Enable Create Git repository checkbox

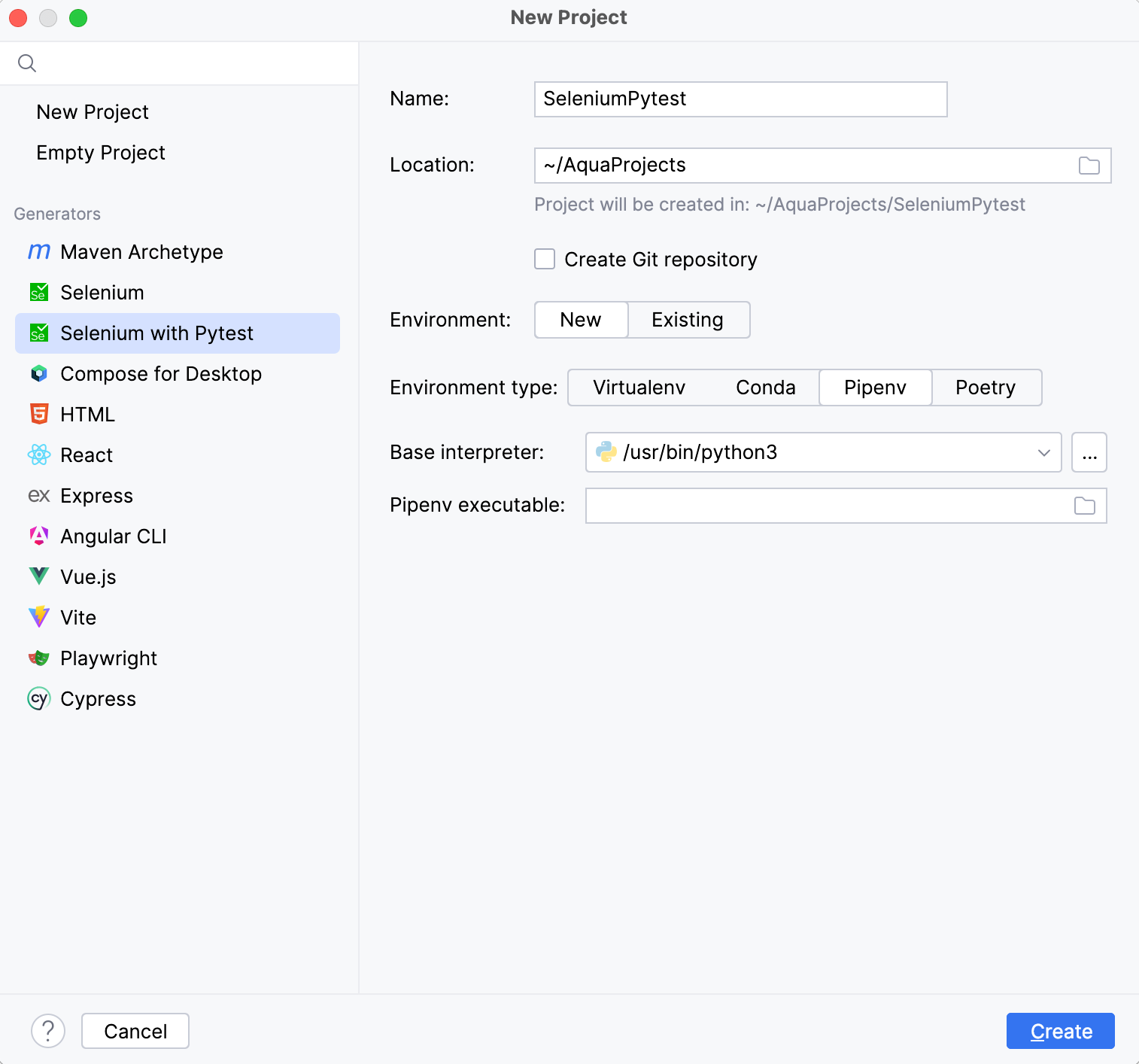pos(545,260)
